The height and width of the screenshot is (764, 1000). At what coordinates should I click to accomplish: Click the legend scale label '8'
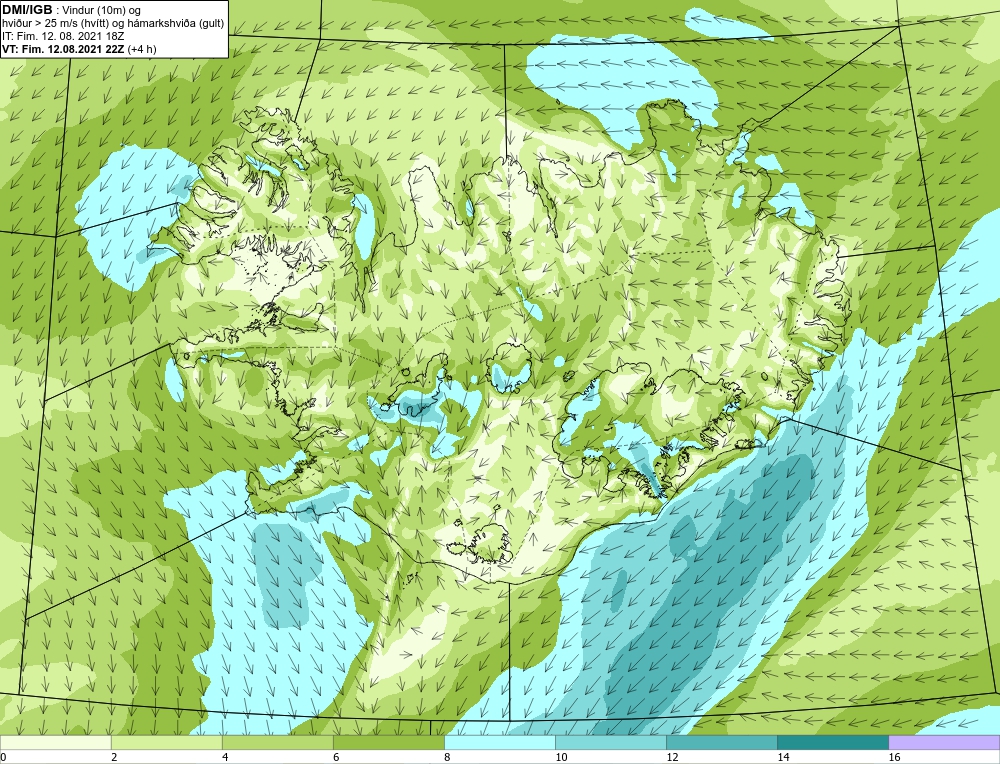tap(447, 757)
